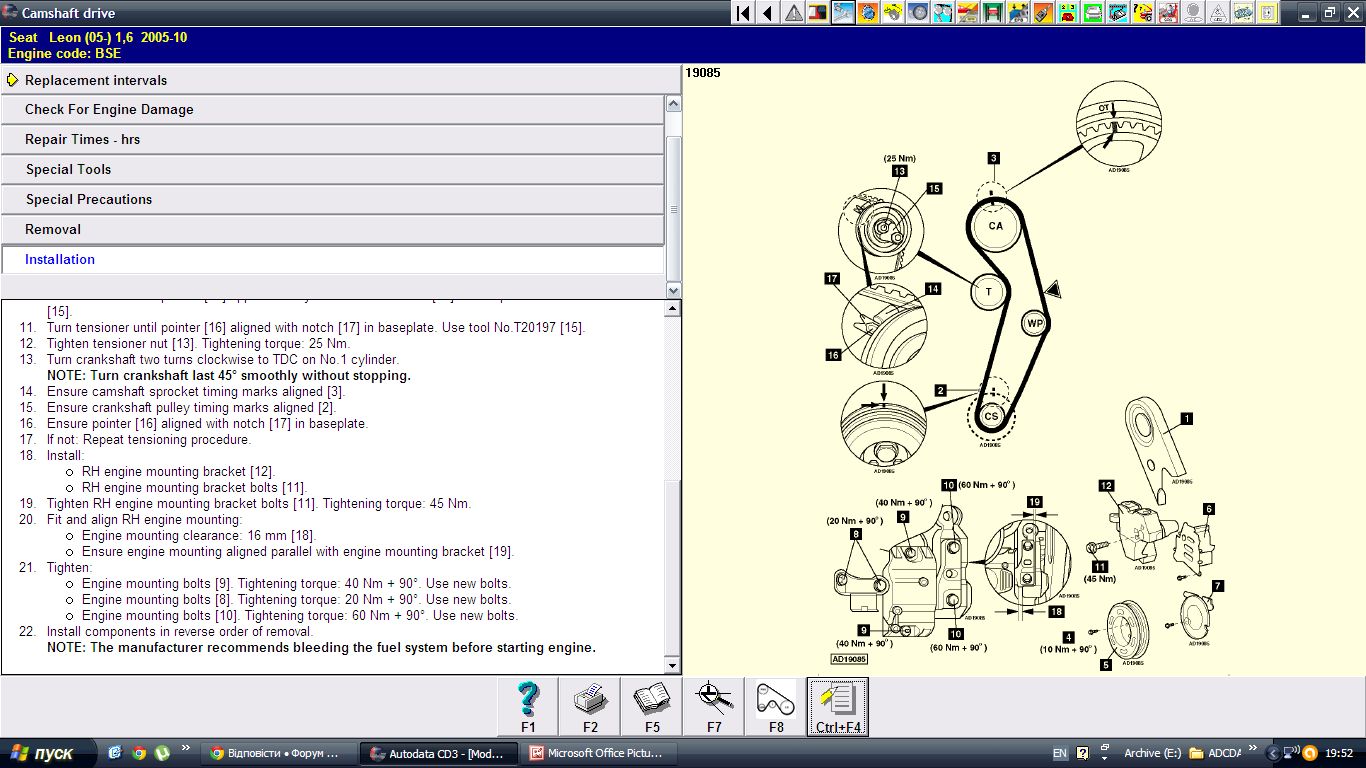
Task: Click the EN language indicator
Action: coord(1059,753)
